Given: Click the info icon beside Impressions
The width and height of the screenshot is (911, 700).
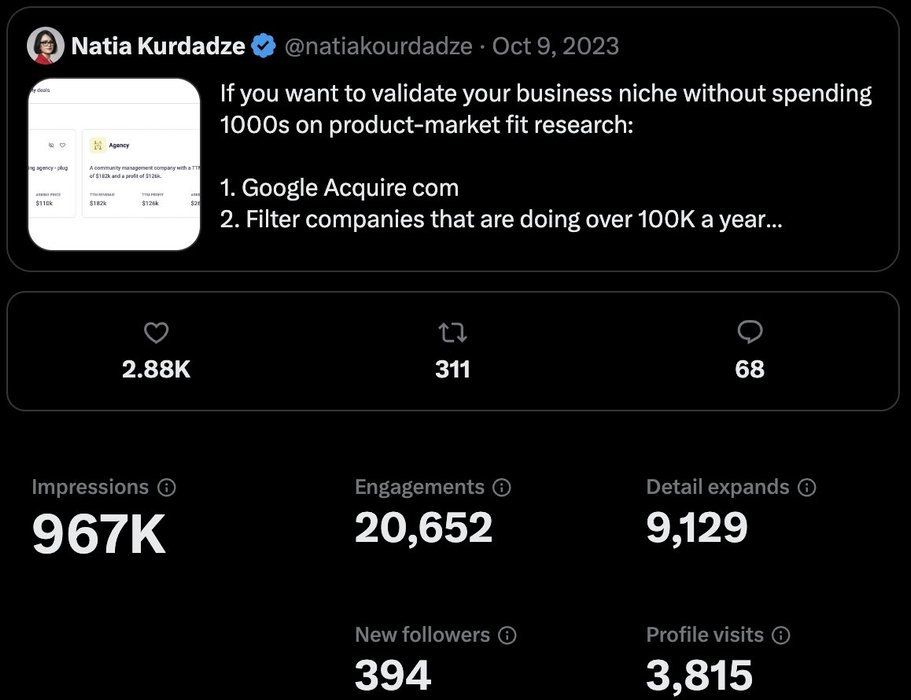Looking at the screenshot, I should 167,488.
